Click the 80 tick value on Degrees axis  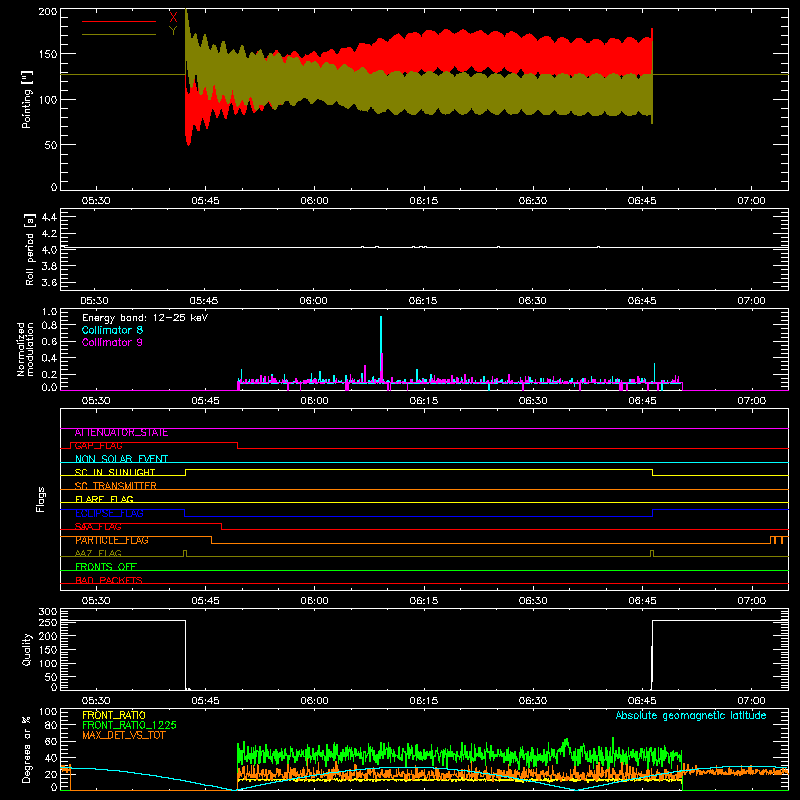pos(52,725)
